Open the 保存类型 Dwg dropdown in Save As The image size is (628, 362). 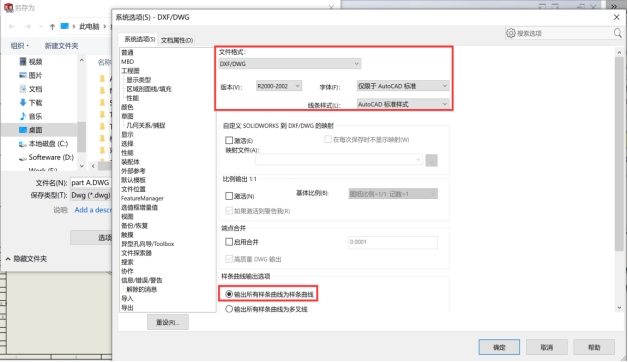click(x=91, y=195)
